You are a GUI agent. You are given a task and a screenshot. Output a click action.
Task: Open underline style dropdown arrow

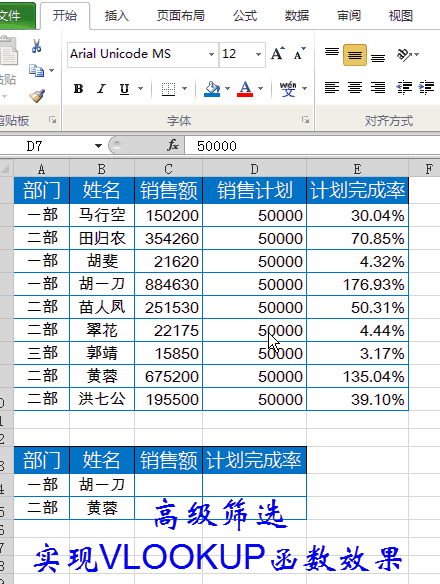(140, 89)
